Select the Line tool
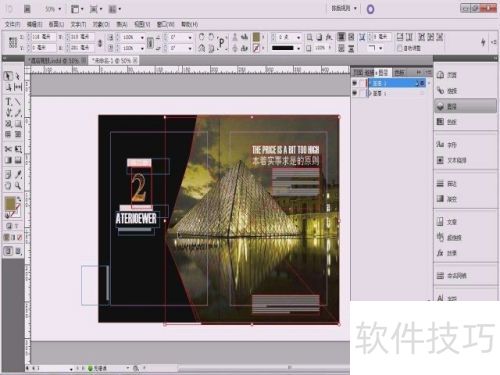 click(18, 102)
